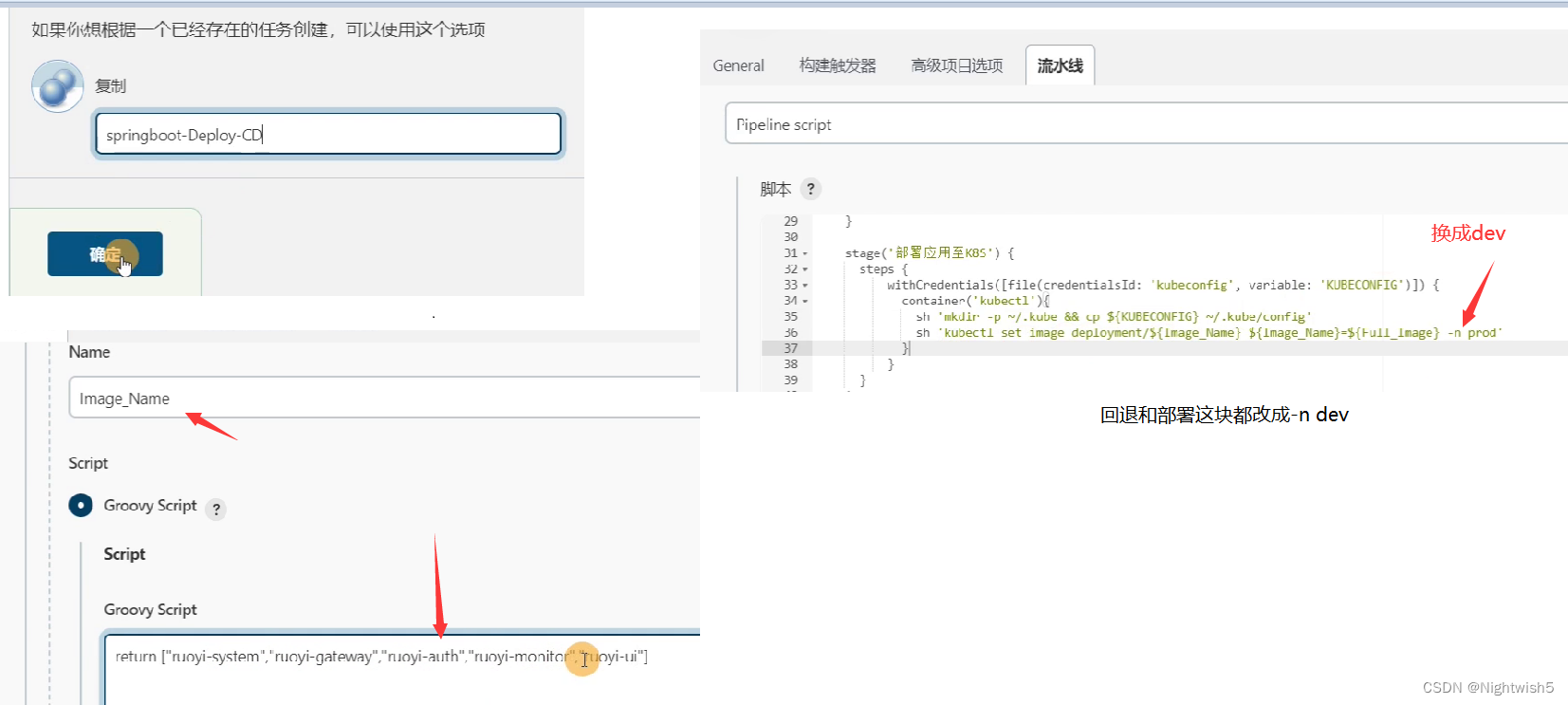Click the container('kubectl') code line

(975, 301)
